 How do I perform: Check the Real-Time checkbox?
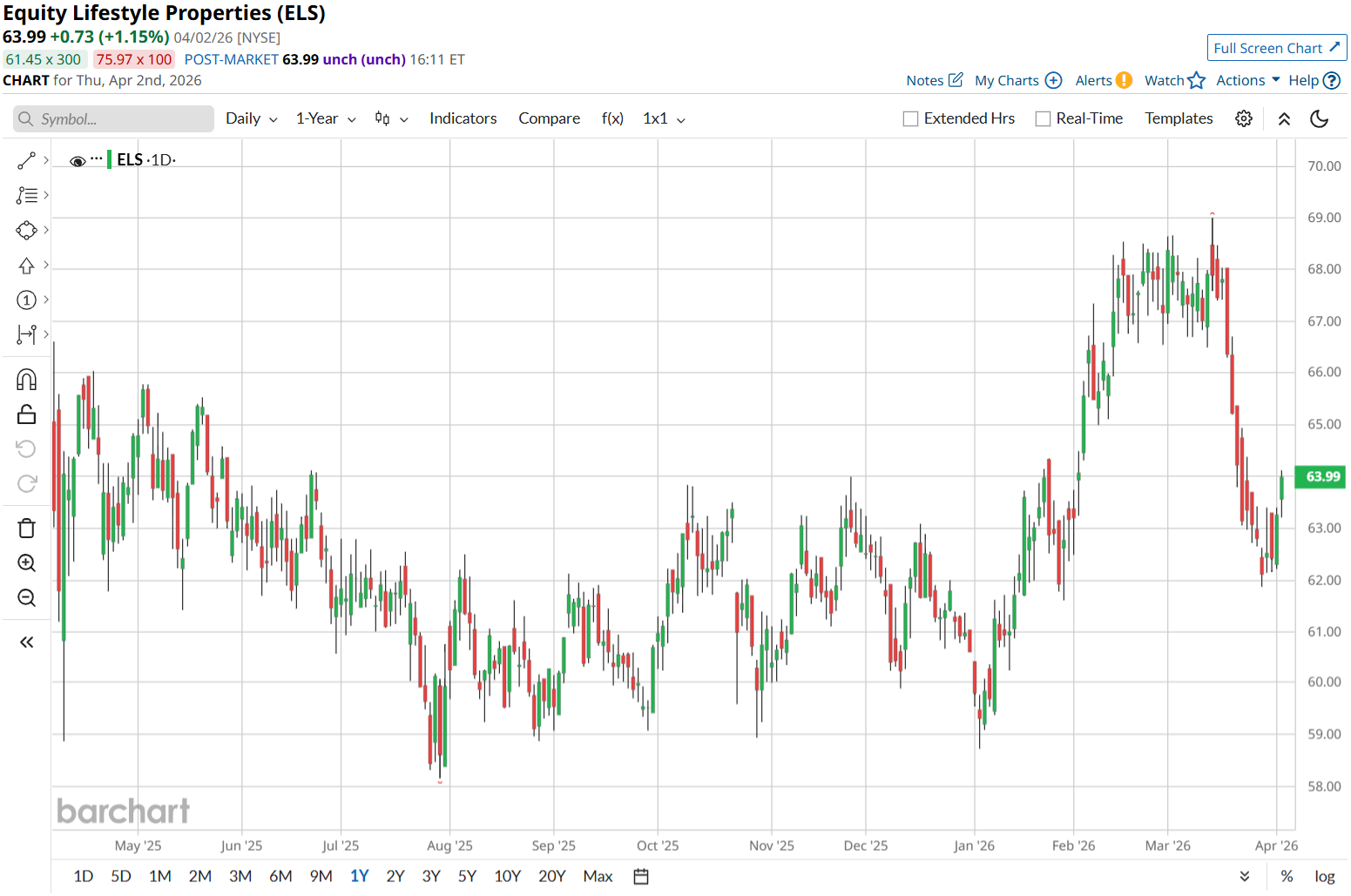1043,119
